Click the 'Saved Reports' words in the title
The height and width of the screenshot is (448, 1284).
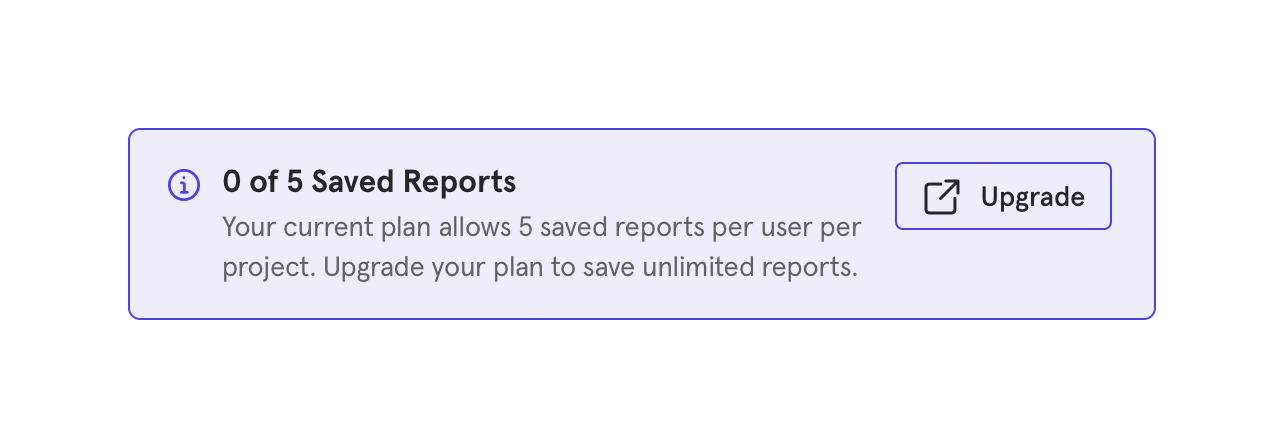coord(414,182)
